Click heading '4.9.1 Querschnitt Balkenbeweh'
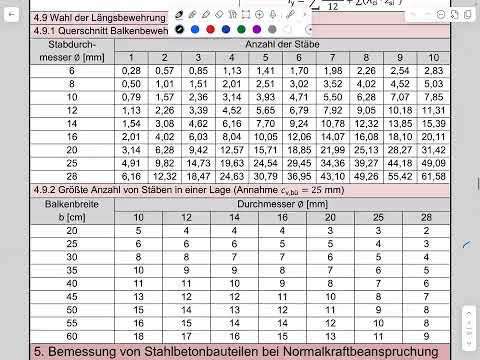The width and height of the screenshot is (480, 360). [101, 31]
